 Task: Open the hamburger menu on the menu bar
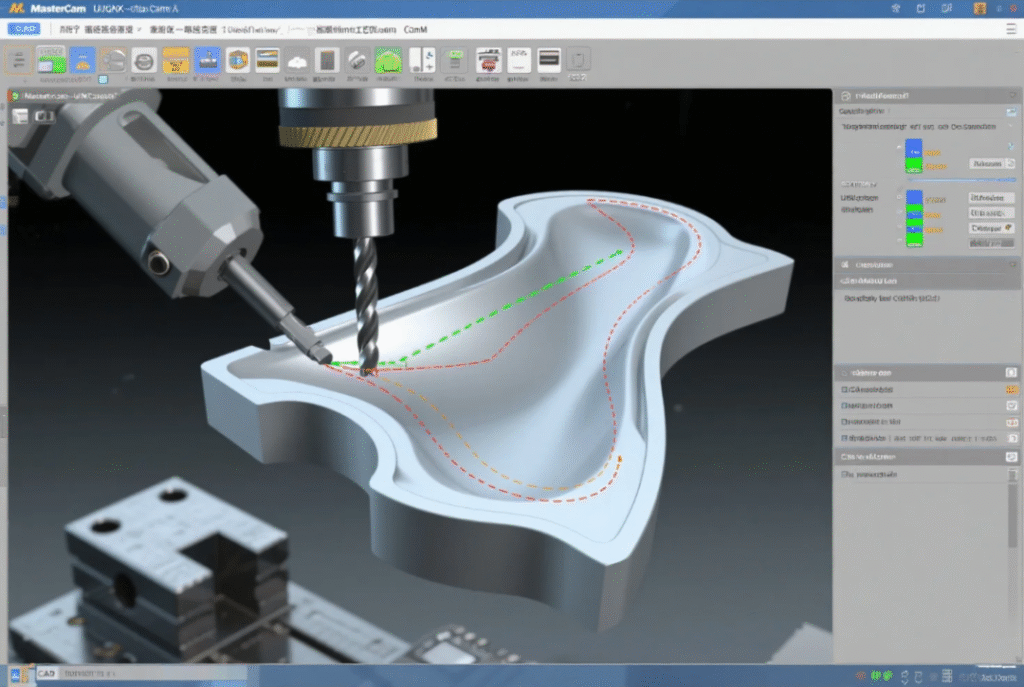coord(1011,29)
